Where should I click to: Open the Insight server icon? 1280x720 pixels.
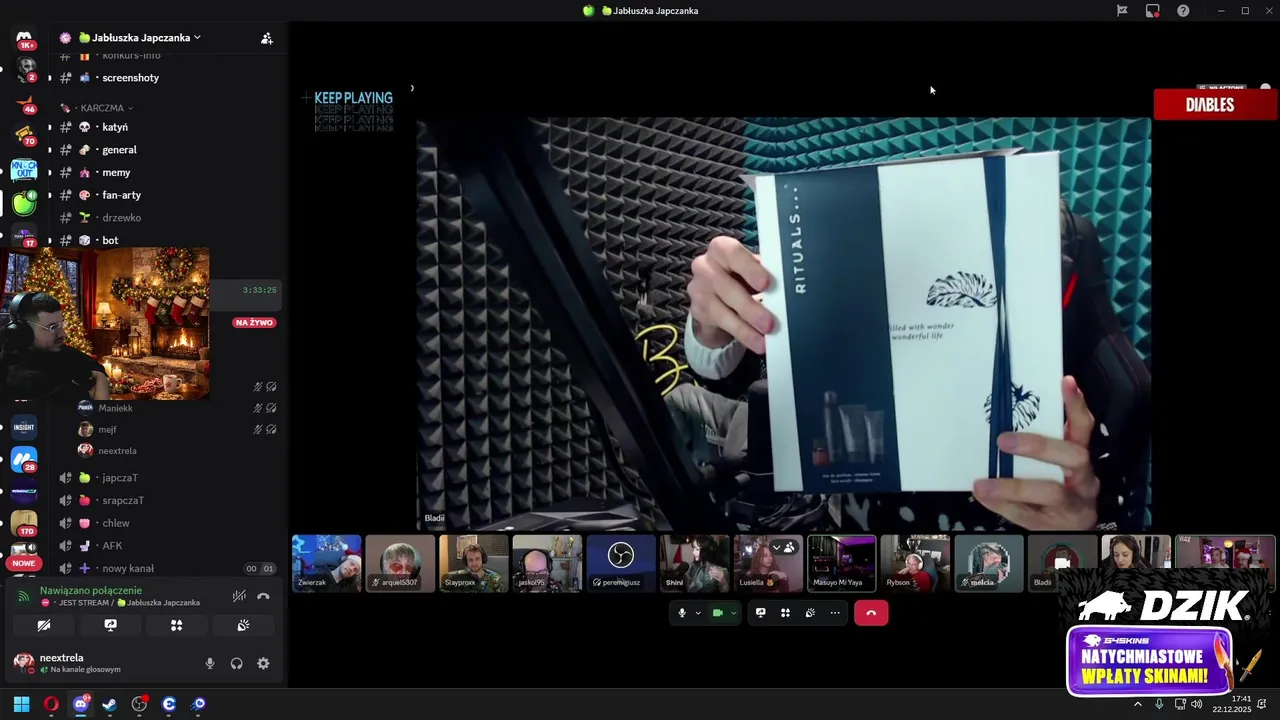point(24,427)
